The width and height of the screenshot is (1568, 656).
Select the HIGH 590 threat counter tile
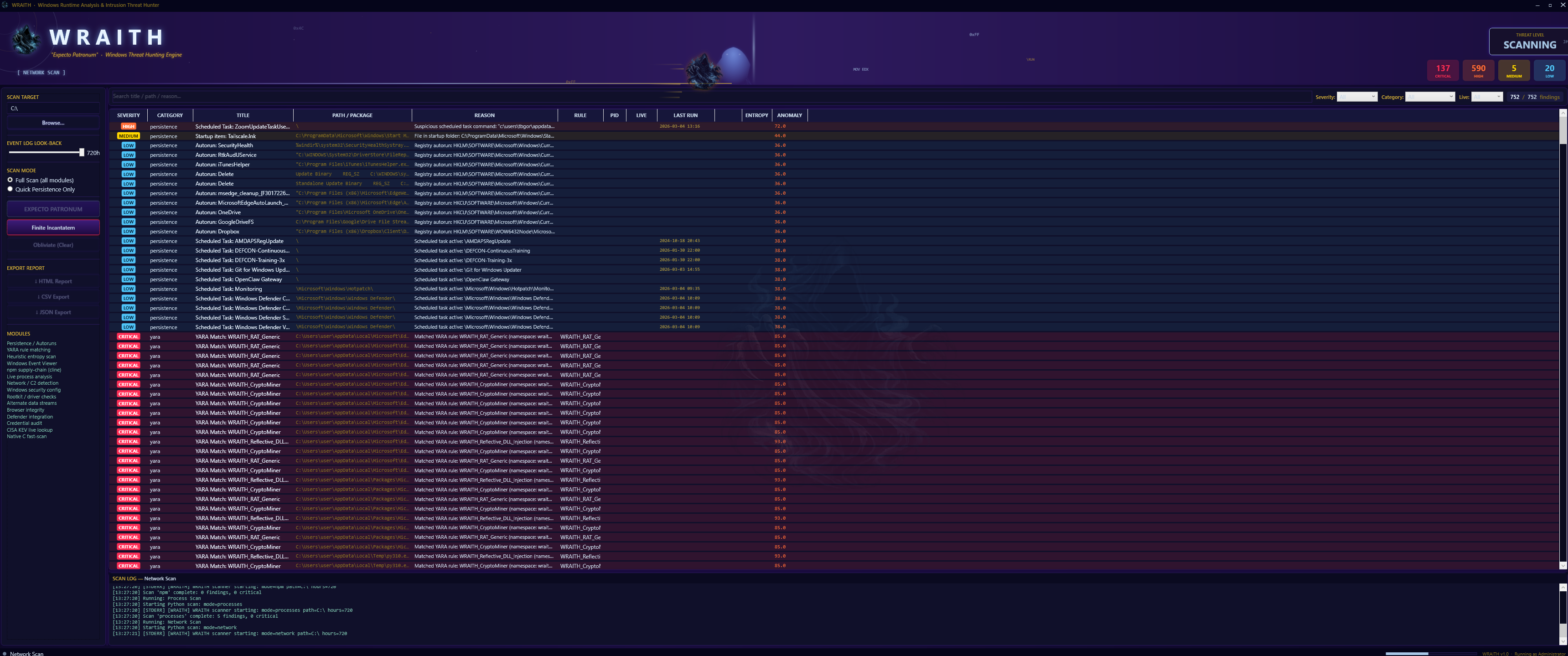pos(1478,69)
